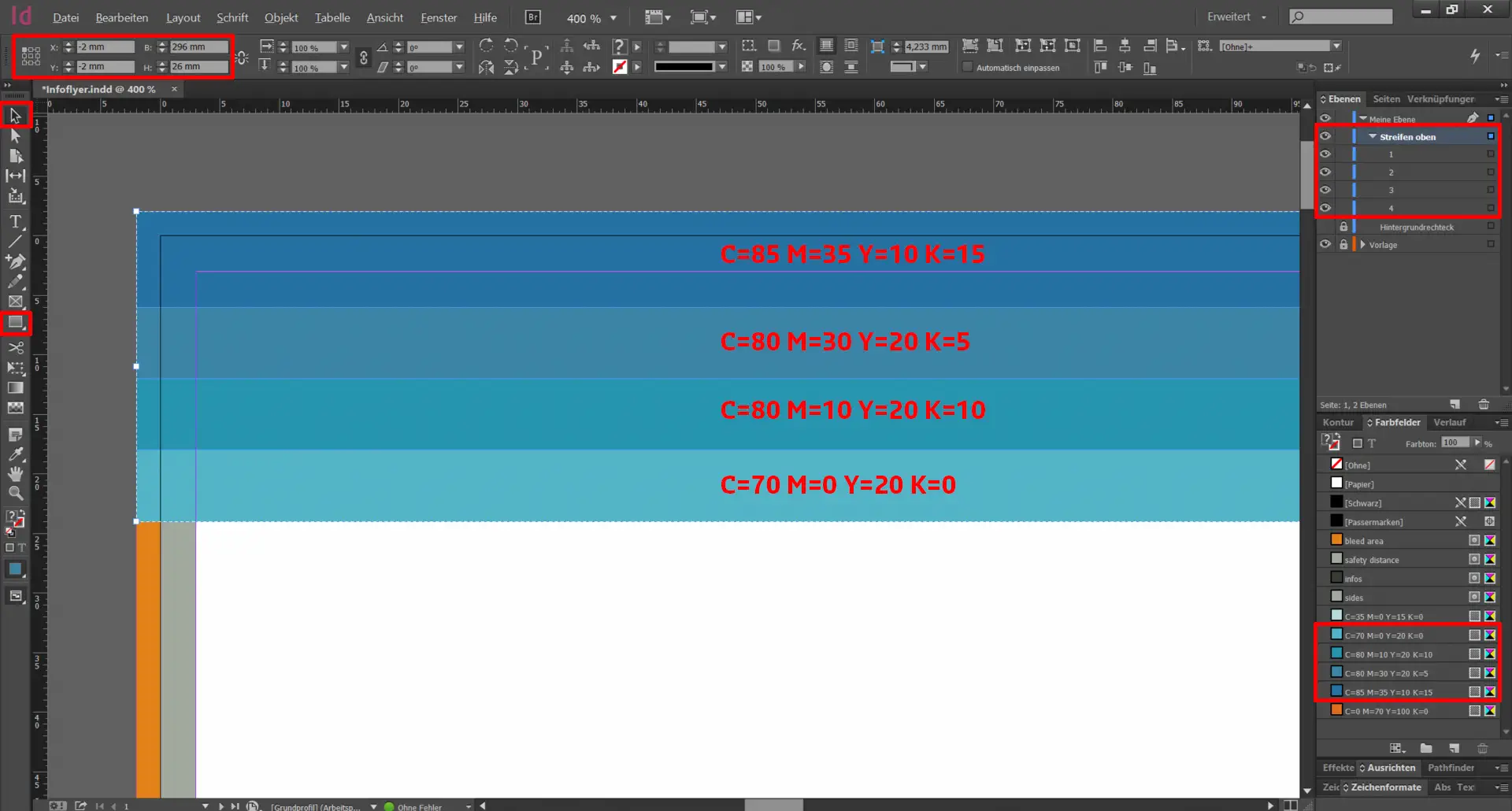Image resolution: width=1512 pixels, height=811 pixels.
Task: Select the Type tool in toolbox
Action: pos(15,222)
